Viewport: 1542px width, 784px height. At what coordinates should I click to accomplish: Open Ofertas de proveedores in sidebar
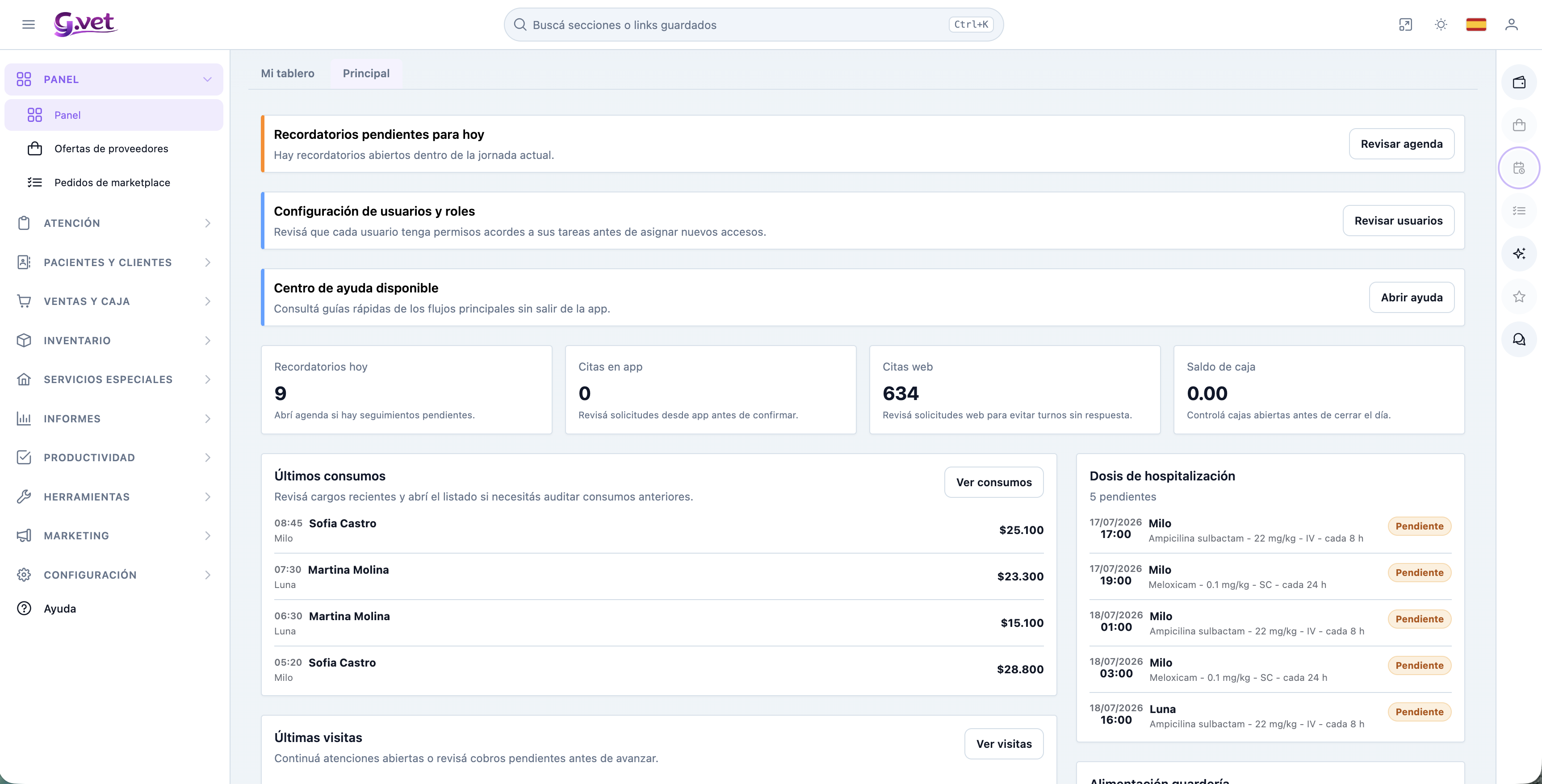click(114, 148)
